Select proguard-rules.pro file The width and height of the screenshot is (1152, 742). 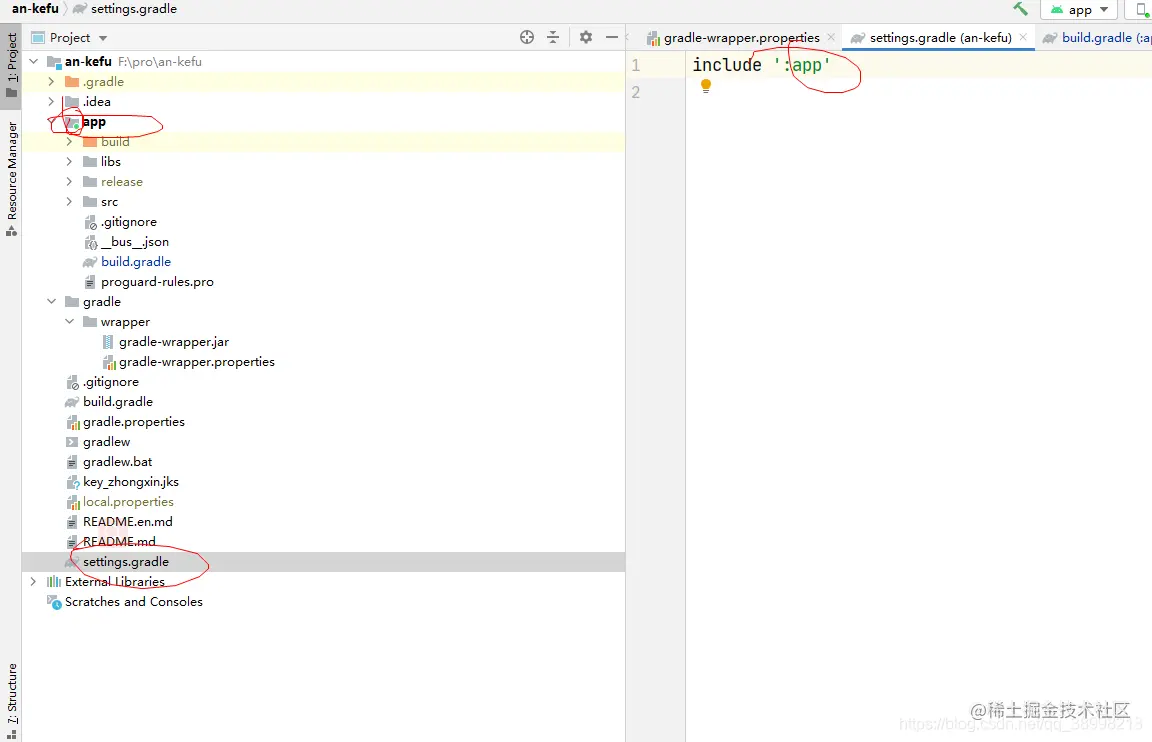click(157, 281)
